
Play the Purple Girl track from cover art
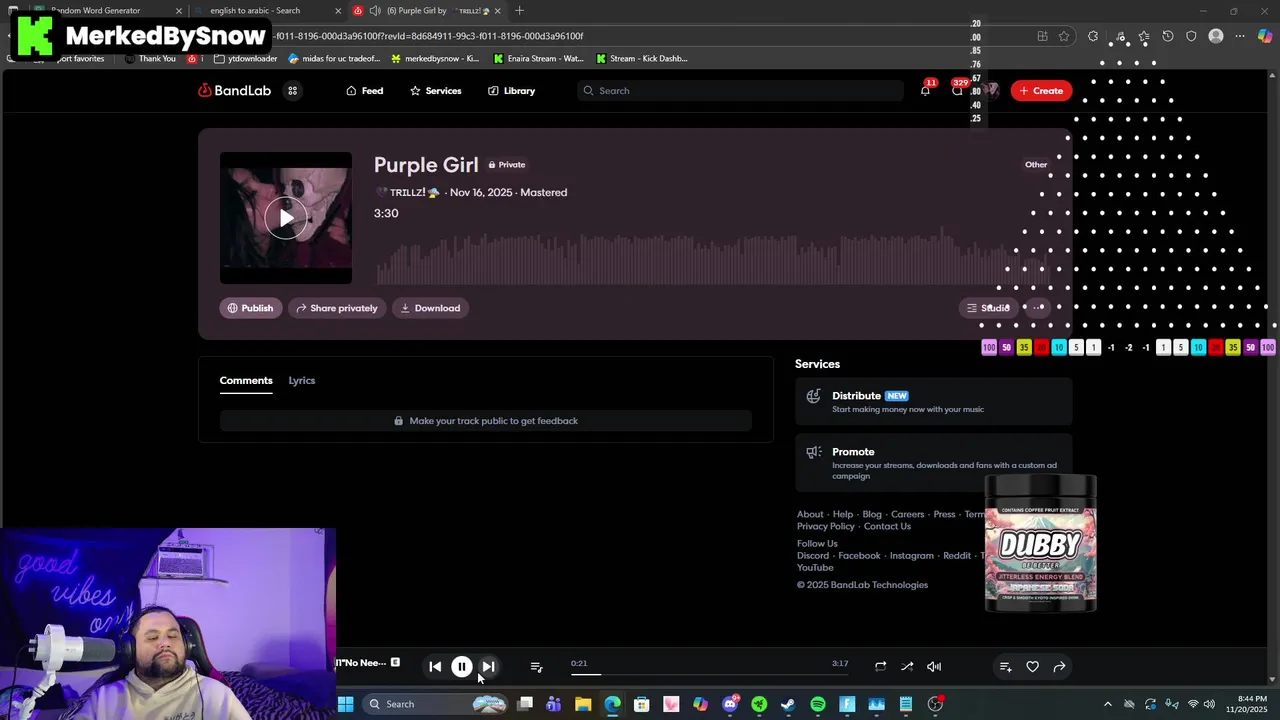(x=286, y=218)
